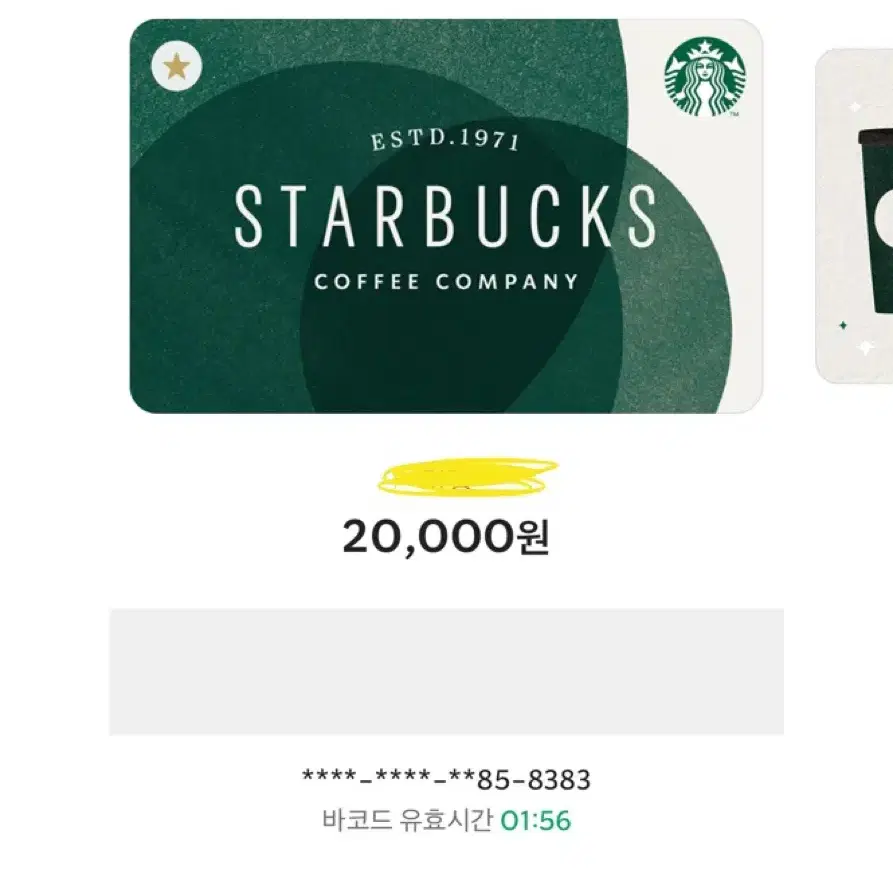This screenshot has width=893, height=893.
Task: Click the 원 currency symbol after balance
Action: [533, 537]
